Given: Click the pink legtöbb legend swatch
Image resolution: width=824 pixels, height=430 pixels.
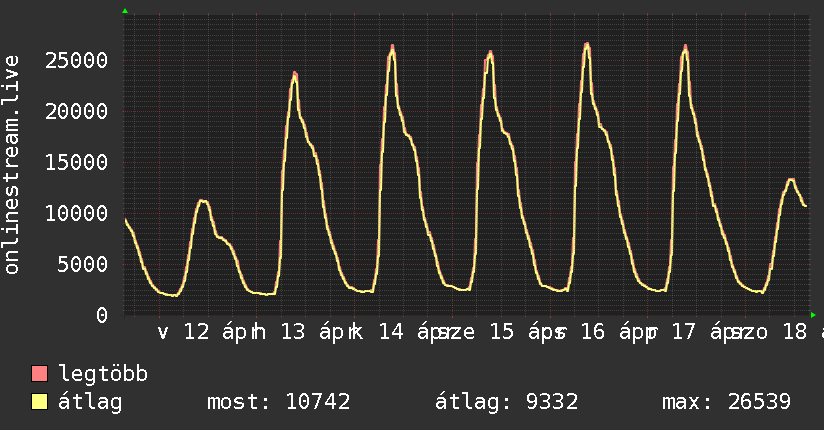Looking at the screenshot, I should pyautogui.click(x=40, y=375).
